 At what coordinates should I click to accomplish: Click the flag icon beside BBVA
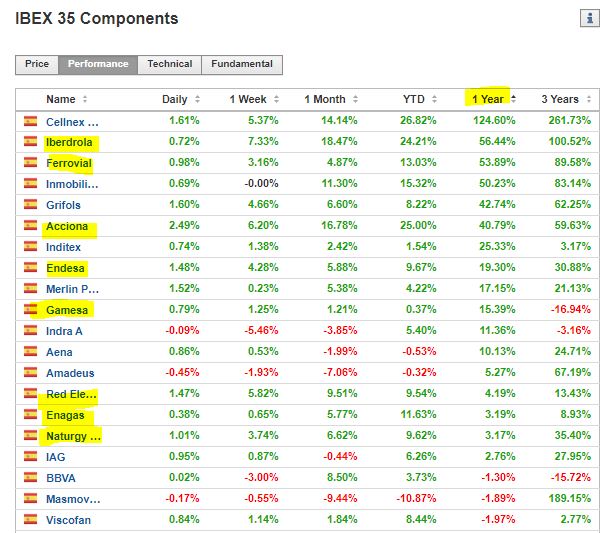point(30,478)
